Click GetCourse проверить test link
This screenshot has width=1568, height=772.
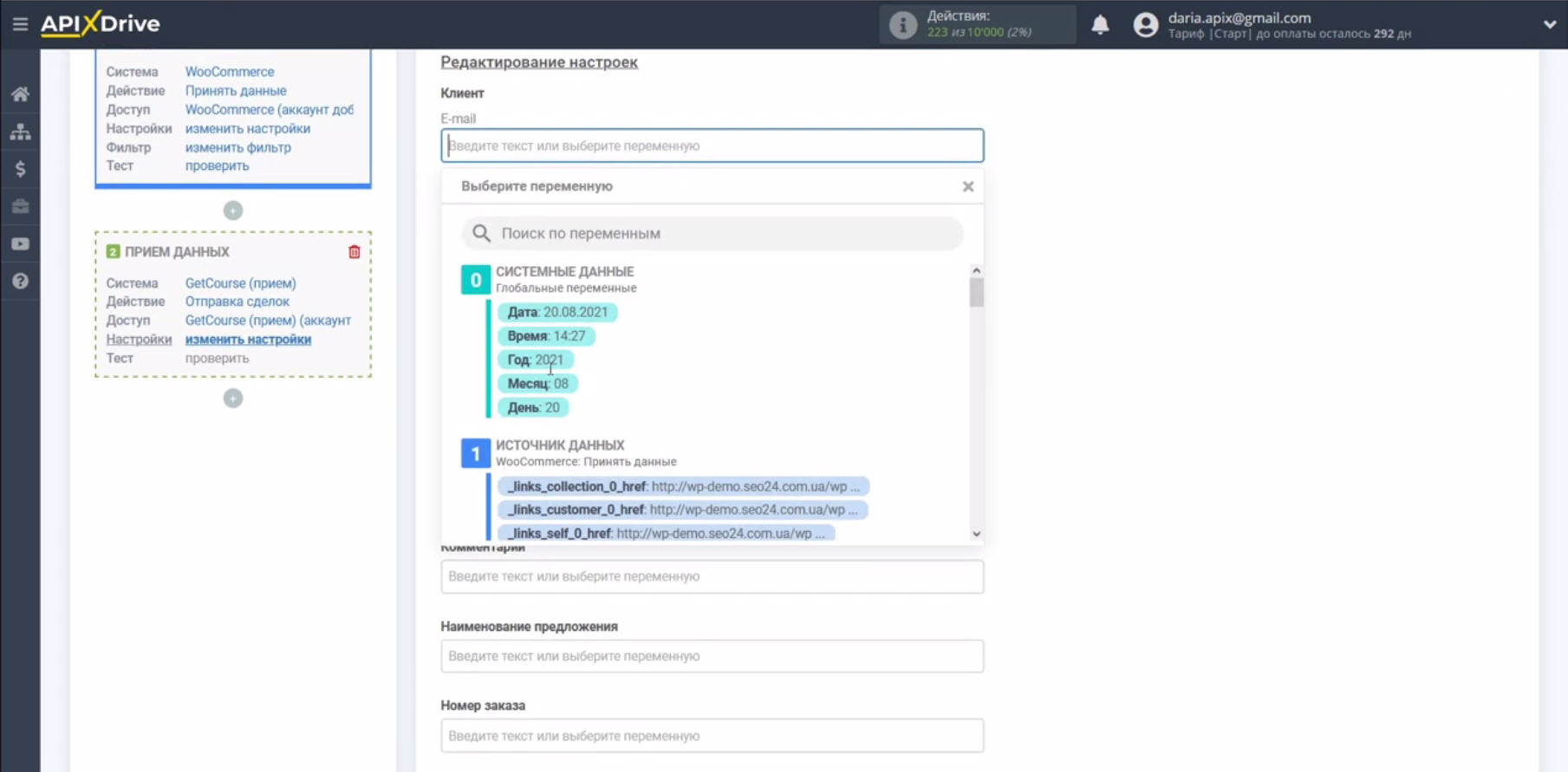click(x=217, y=358)
